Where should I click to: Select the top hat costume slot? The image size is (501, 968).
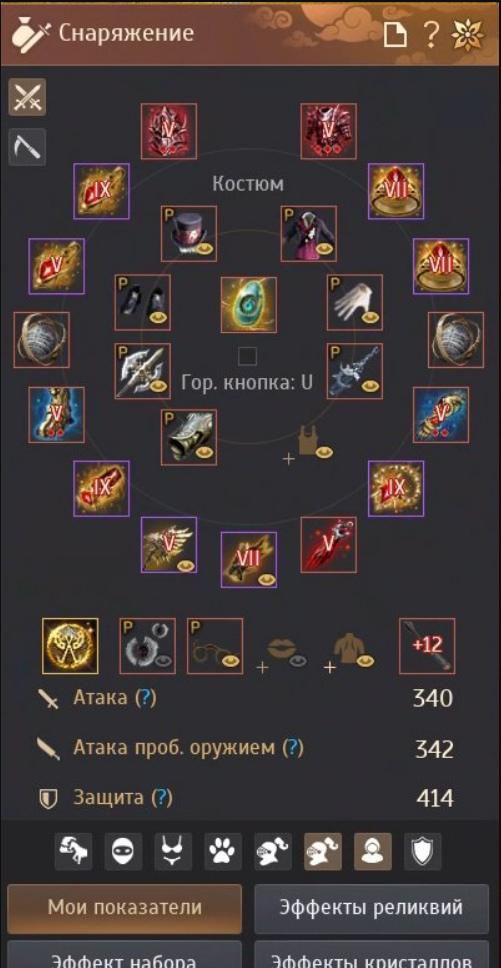point(189,233)
